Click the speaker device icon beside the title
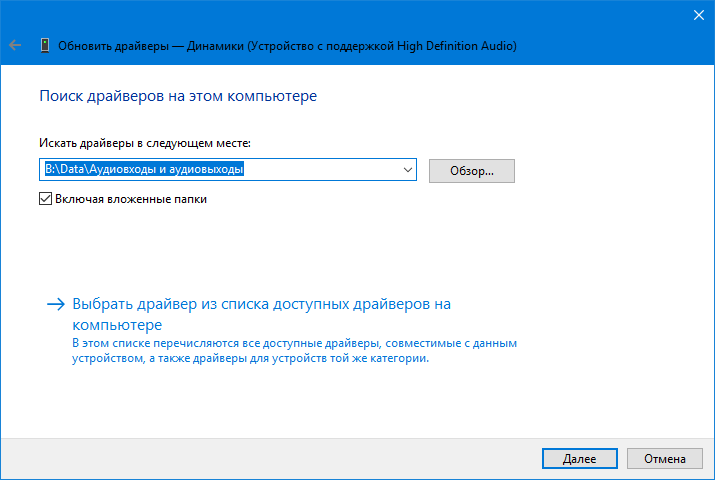The image size is (715, 480). 45,45
